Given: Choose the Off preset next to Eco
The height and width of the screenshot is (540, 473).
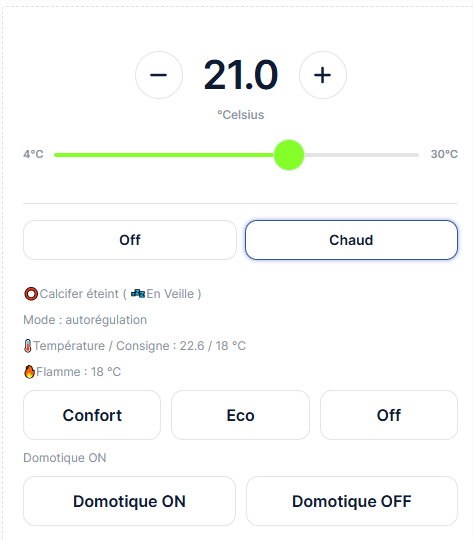Looking at the screenshot, I should point(389,415).
